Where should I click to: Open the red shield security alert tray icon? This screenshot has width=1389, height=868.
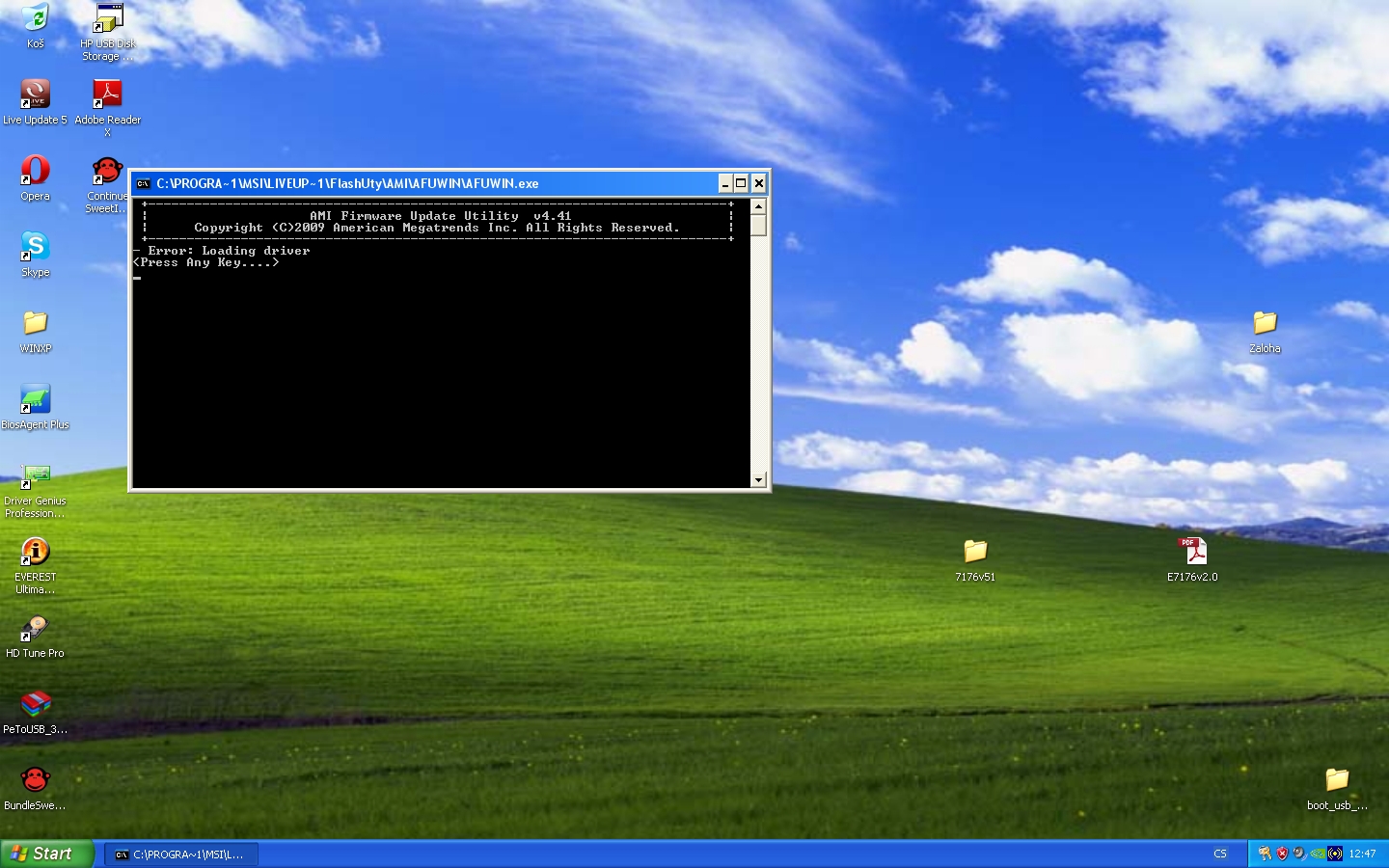click(1282, 854)
